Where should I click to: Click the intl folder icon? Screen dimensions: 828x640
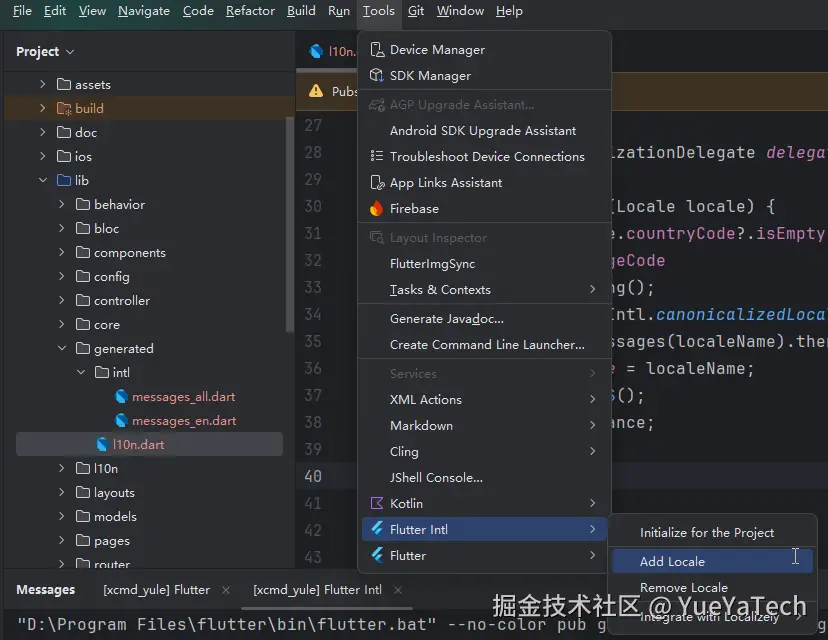pos(102,373)
